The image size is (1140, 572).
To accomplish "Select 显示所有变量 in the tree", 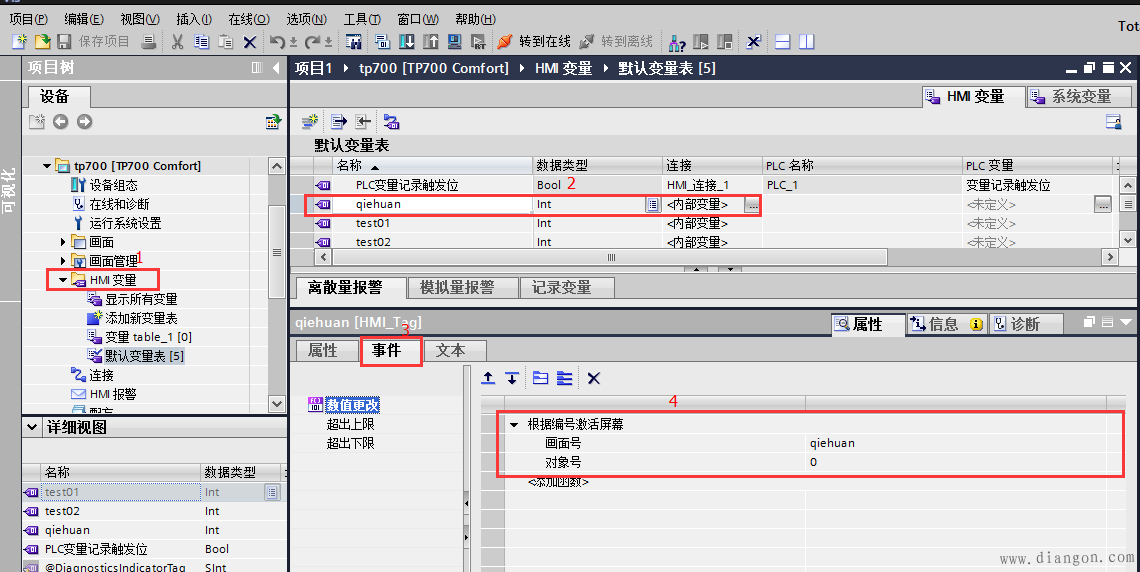I will [x=141, y=299].
